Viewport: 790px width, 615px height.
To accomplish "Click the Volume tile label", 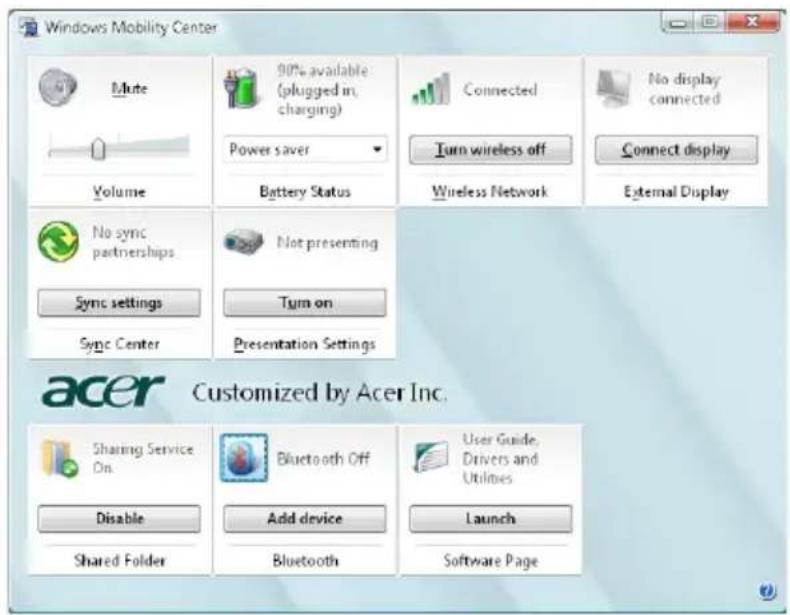I will tap(119, 192).
